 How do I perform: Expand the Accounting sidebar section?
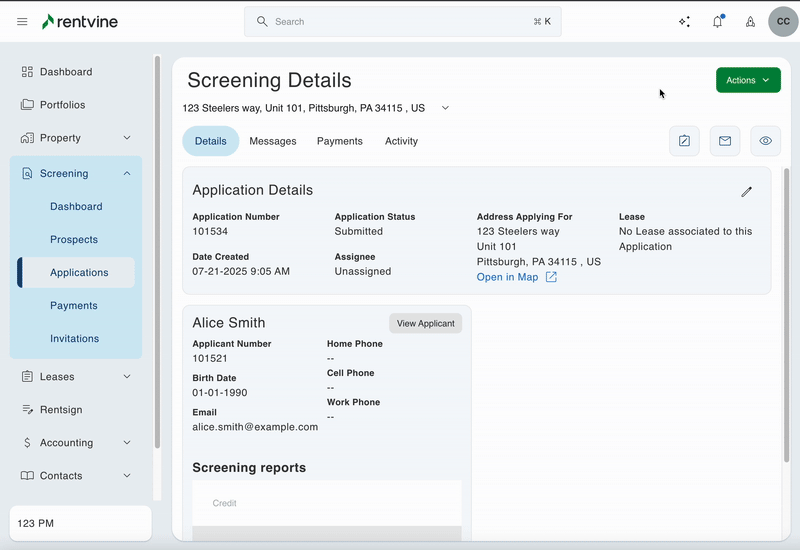127,443
